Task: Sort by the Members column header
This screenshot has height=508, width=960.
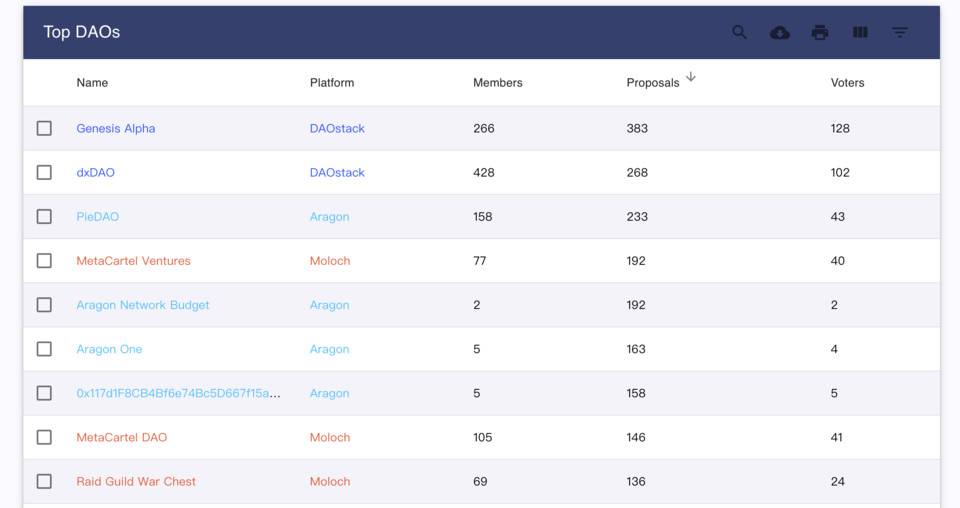Action: [x=498, y=83]
